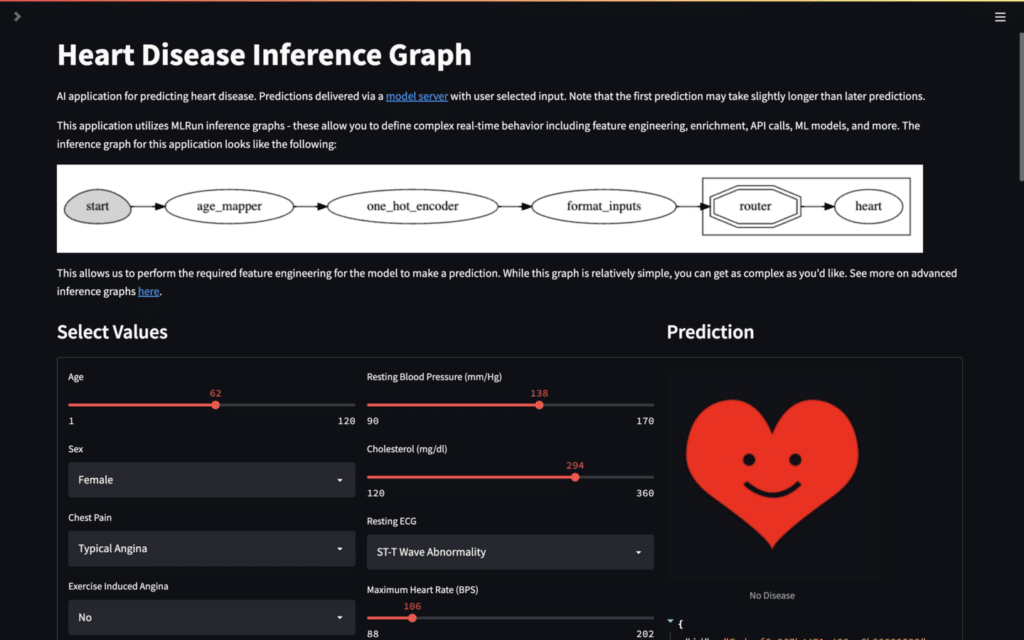1024x640 pixels.
Task: Click Resting Blood Pressure slider handle
Action: pyautogui.click(x=539, y=406)
